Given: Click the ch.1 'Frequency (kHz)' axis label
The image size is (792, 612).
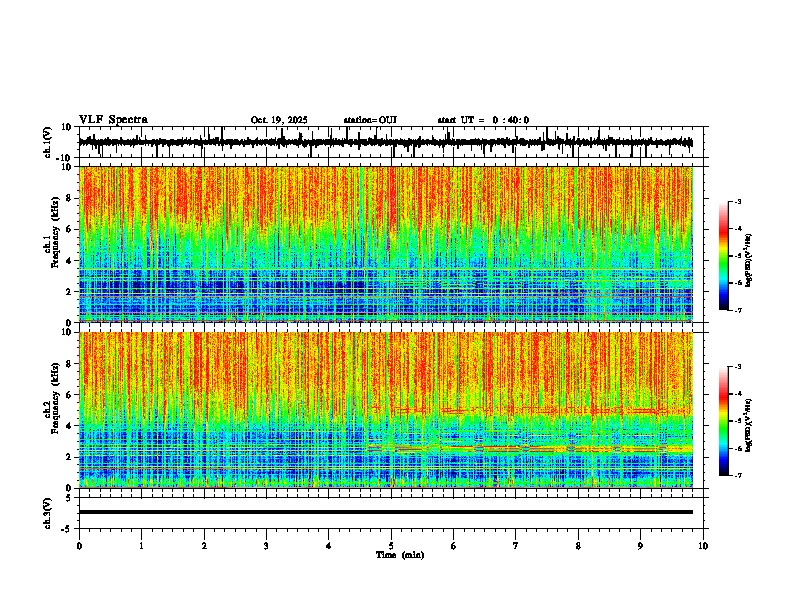Looking at the screenshot, I should tap(55, 232).
